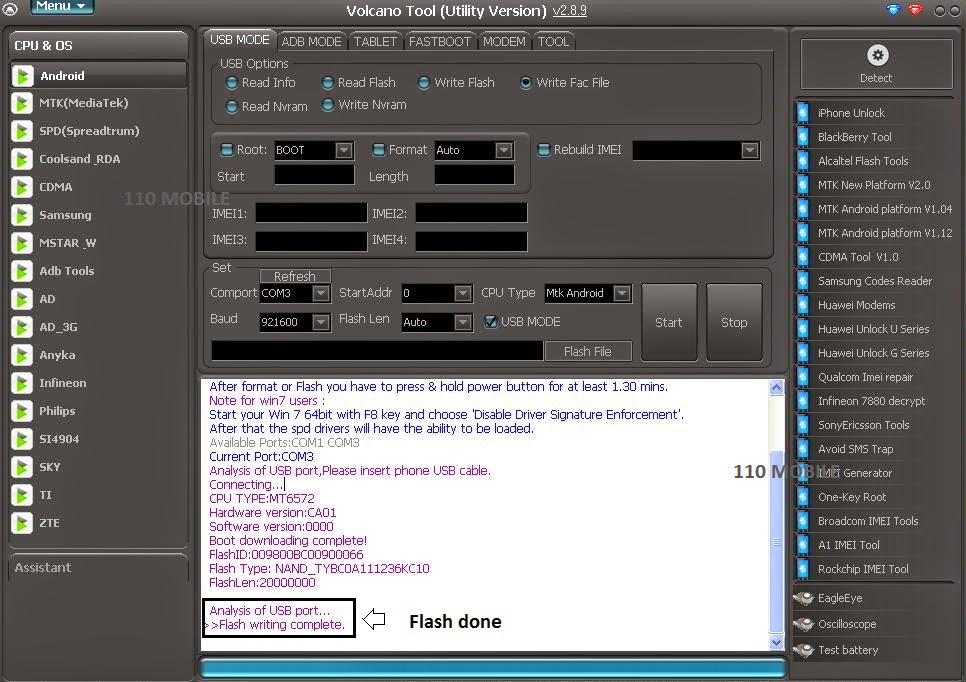
Task: Uncheck the USB MODE checkbox
Action: coord(490,322)
